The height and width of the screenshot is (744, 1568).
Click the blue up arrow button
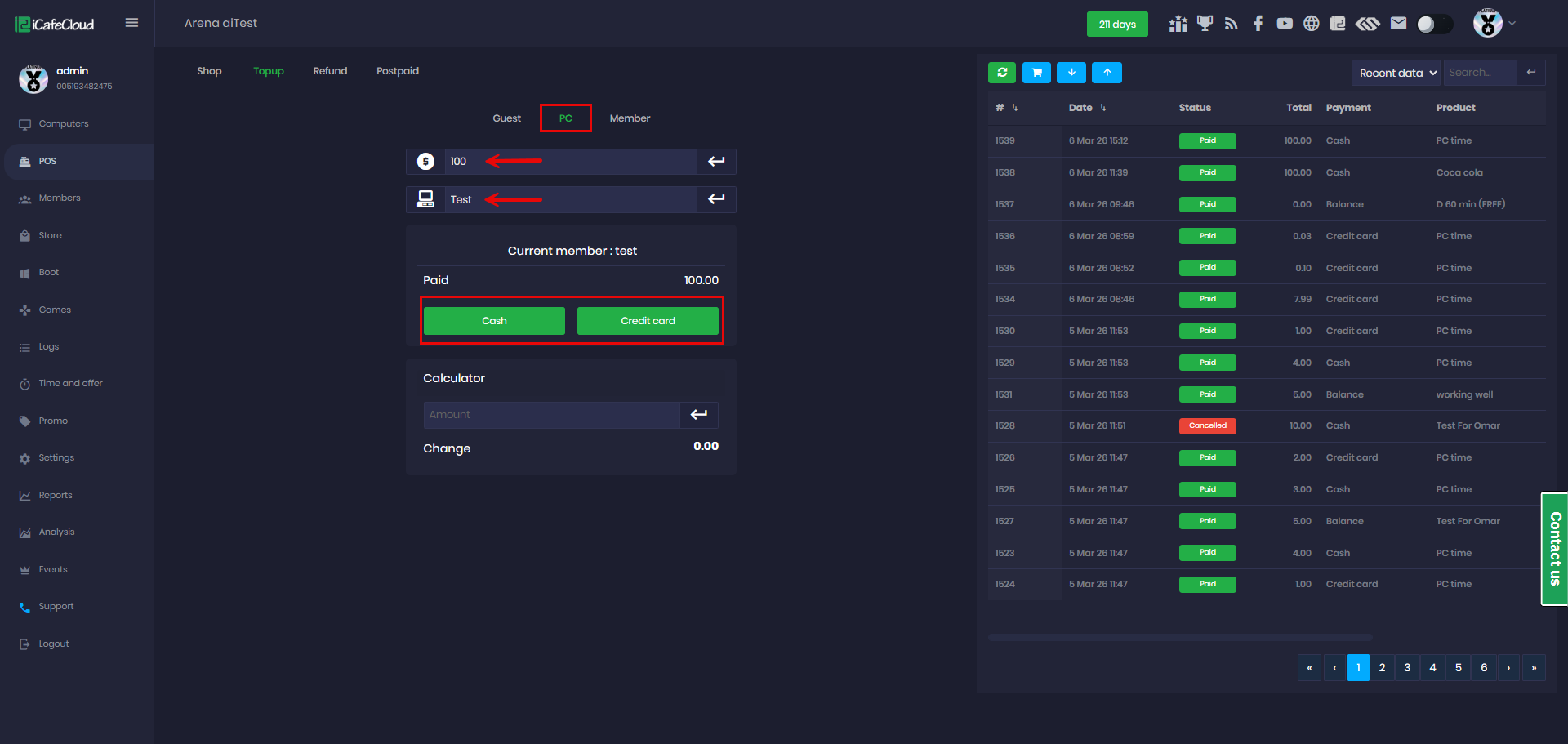pyautogui.click(x=1107, y=73)
